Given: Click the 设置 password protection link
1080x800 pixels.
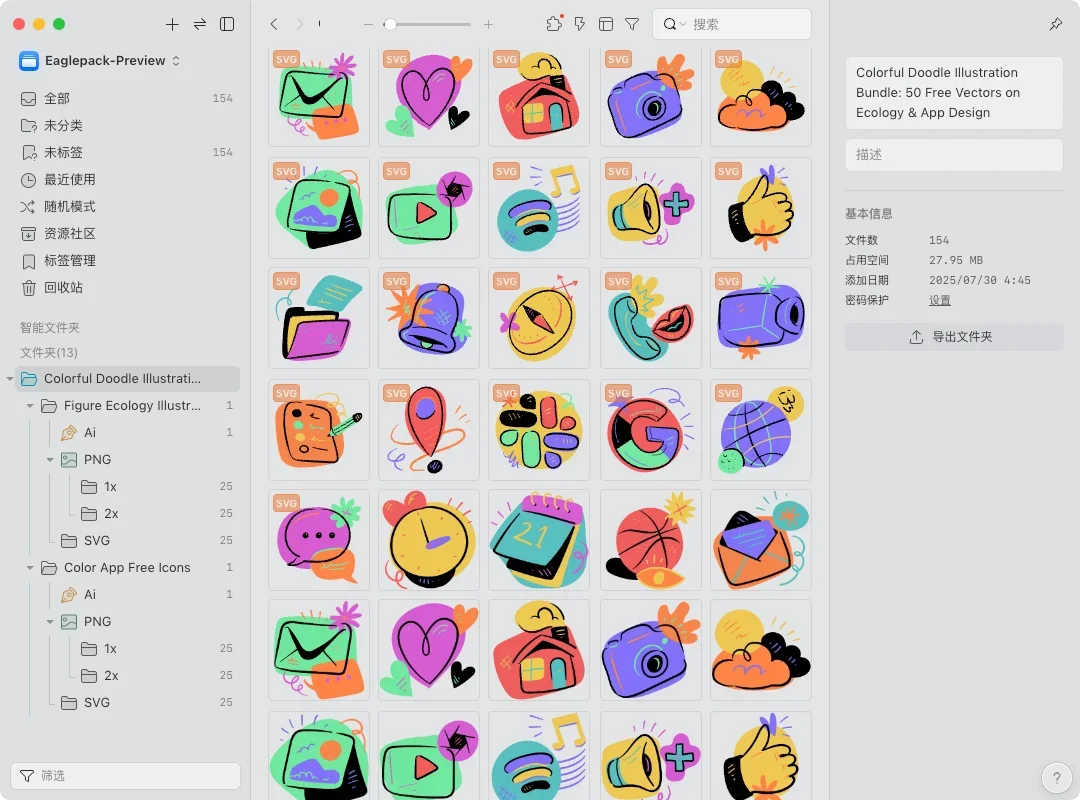Looking at the screenshot, I should 939,300.
